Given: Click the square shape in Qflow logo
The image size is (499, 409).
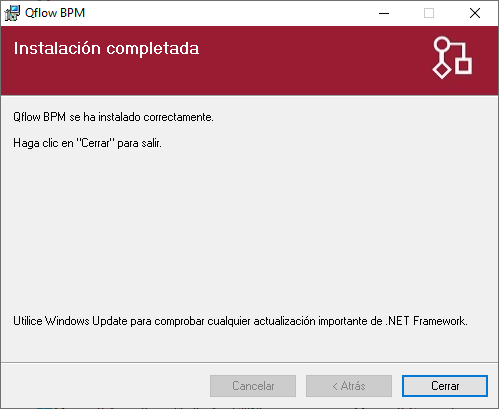Looking at the screenshot, I should pos(464,65).
